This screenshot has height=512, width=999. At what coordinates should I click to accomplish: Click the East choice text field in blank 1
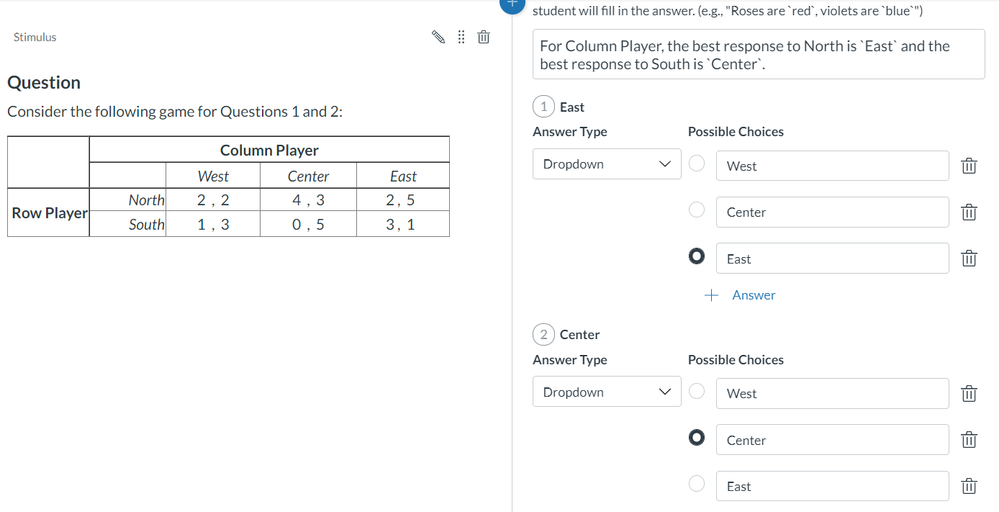coord(832,259)
